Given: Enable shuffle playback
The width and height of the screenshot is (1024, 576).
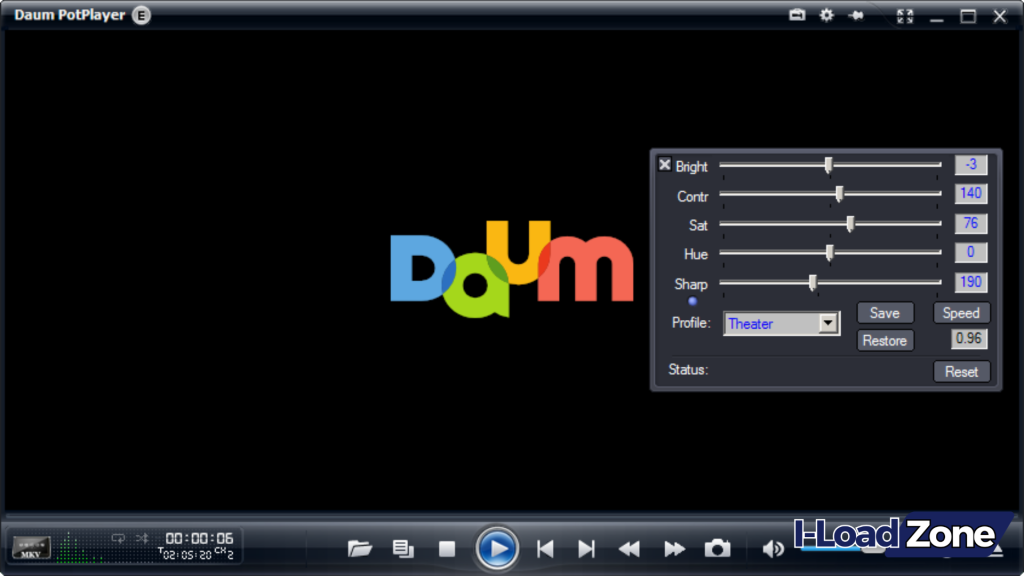Looking at the screenshot, I should tap(143, 537).
